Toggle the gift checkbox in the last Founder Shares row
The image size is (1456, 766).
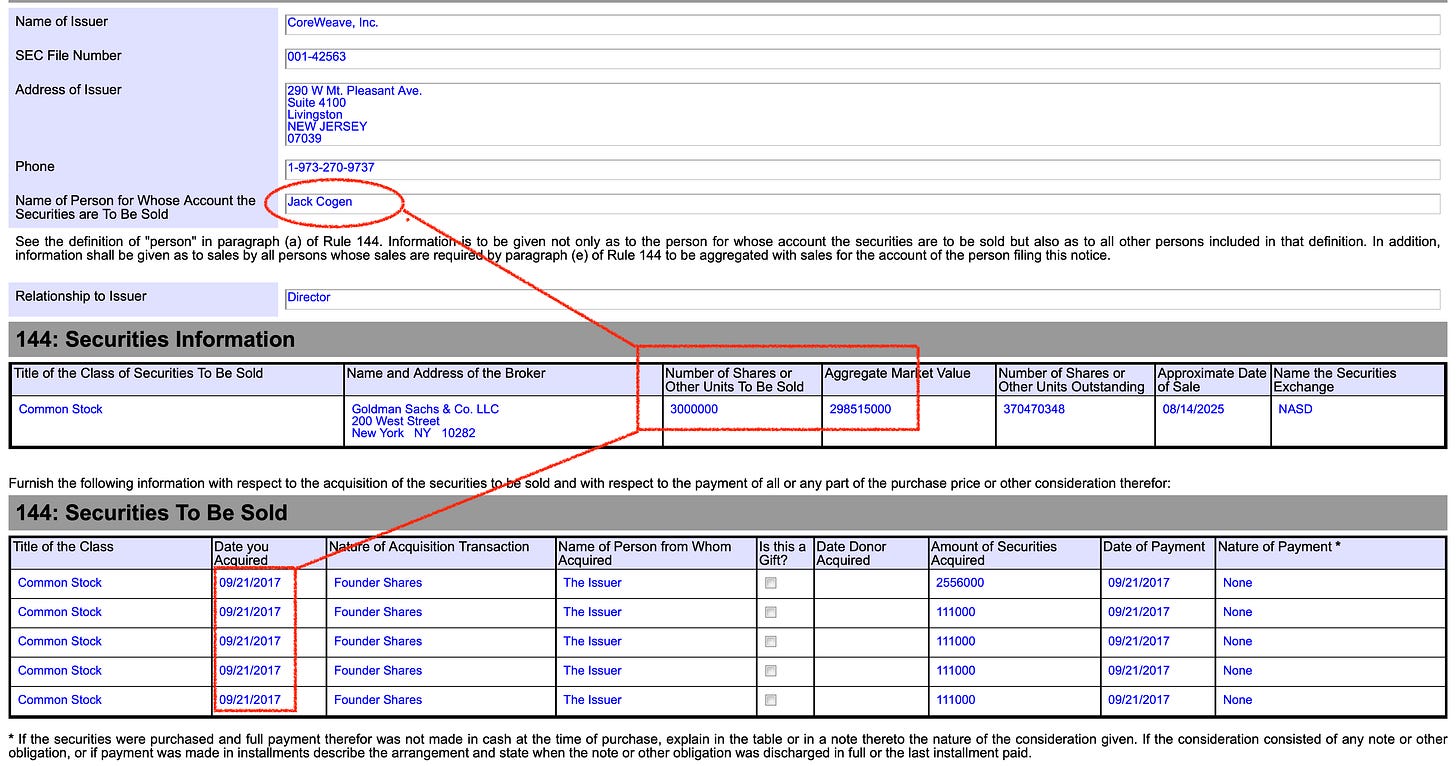click(x=771, y=700)
